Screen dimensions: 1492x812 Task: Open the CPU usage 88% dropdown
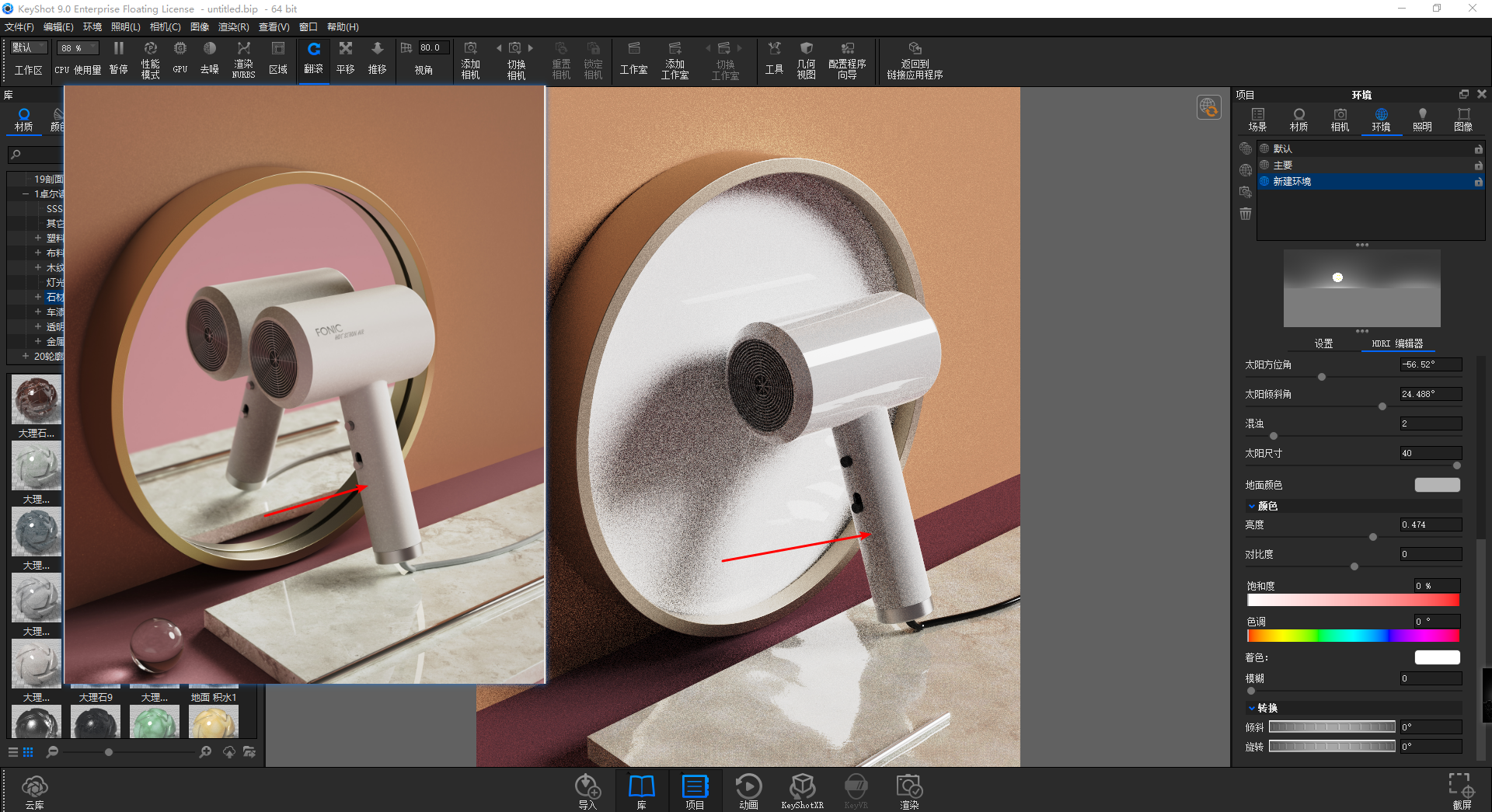click(78, 47)
